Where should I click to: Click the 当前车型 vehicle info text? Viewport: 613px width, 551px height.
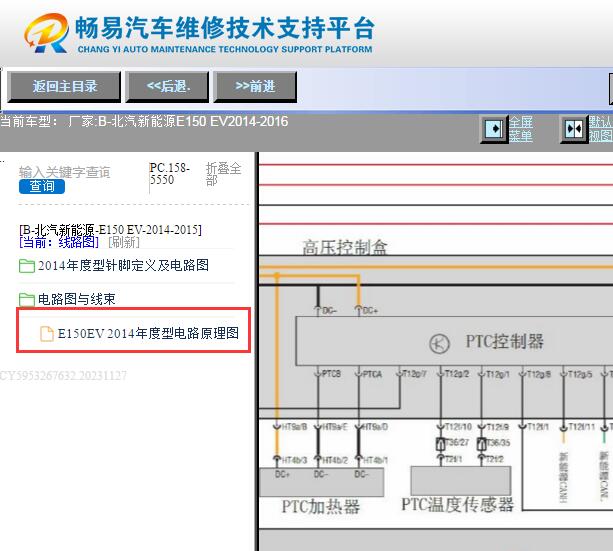coord(144,121)
